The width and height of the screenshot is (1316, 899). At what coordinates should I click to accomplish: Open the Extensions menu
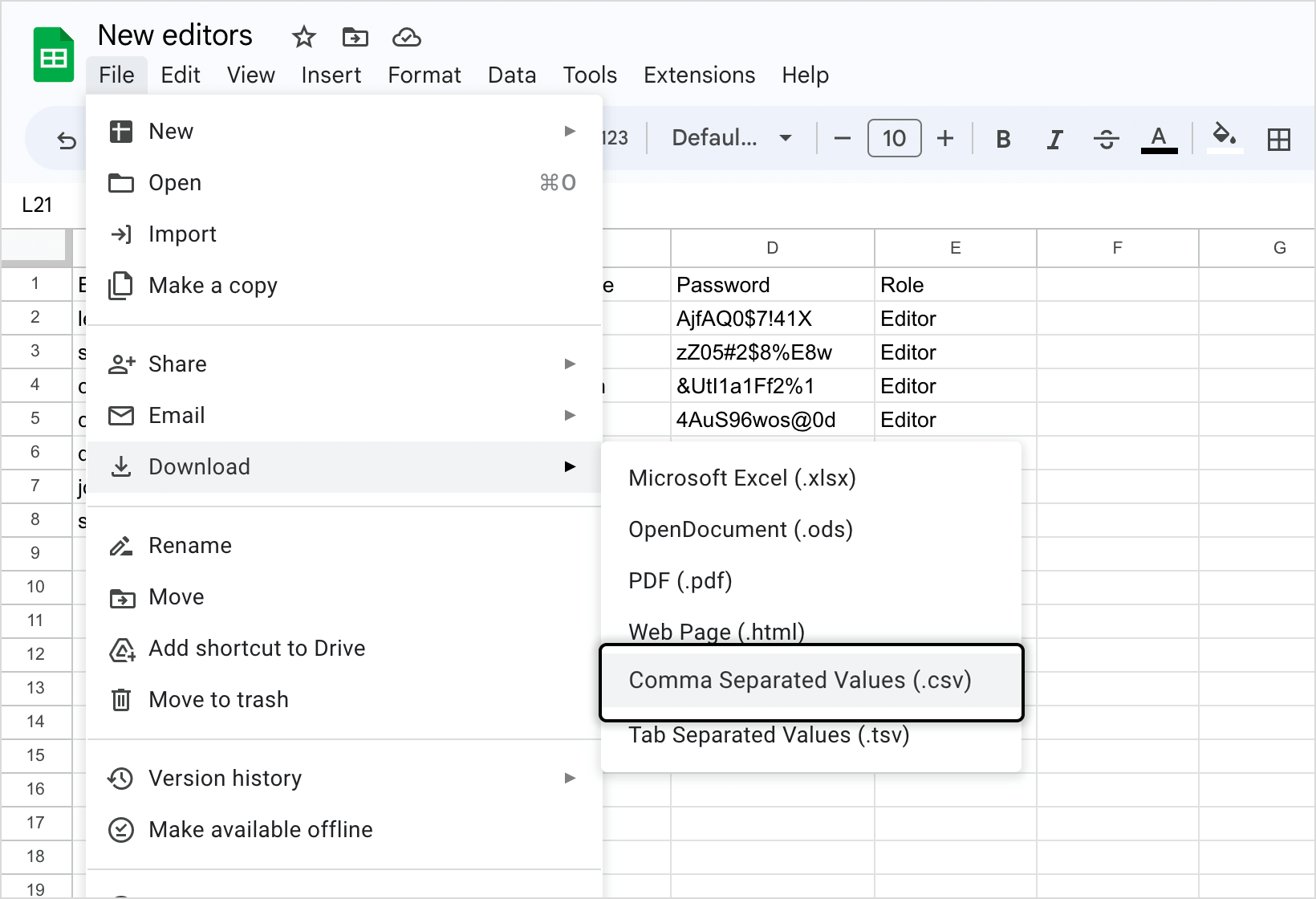click(699, 75)
